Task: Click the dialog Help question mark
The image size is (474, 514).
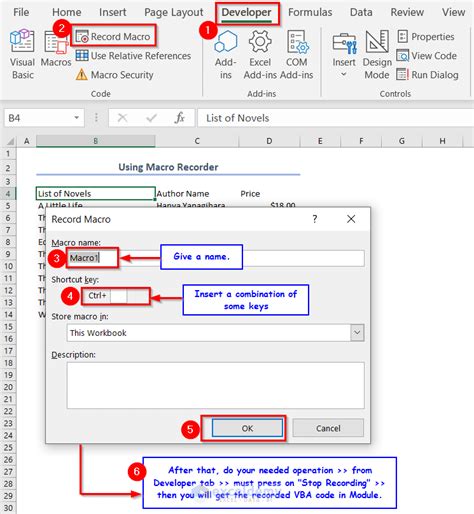Action: (314, 219)
